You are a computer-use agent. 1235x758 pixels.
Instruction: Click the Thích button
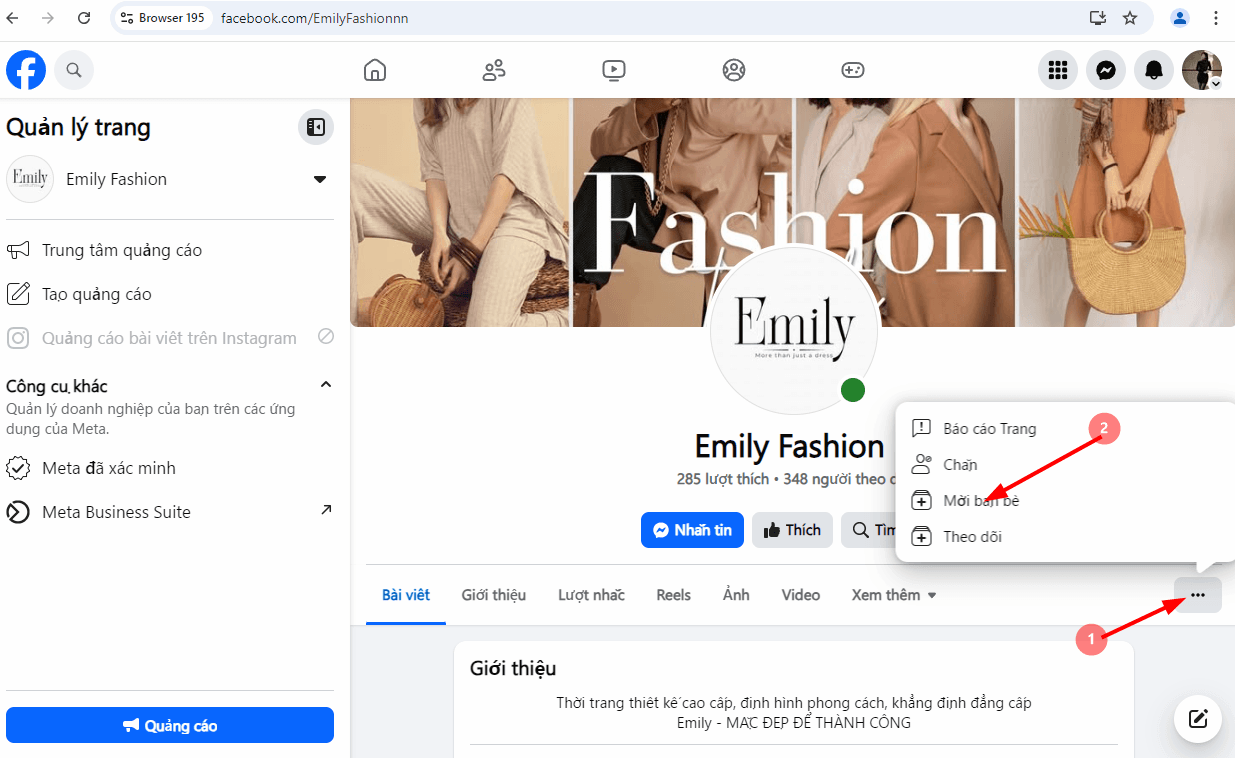point(792,530)
